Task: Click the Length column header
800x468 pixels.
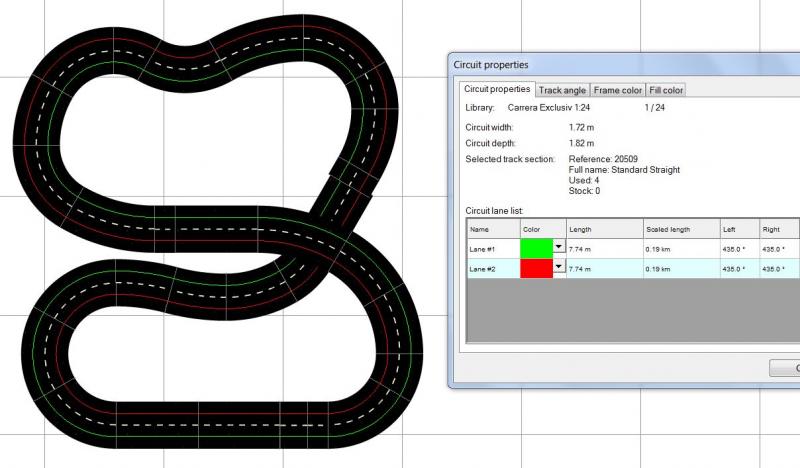Action: (604, 229)
